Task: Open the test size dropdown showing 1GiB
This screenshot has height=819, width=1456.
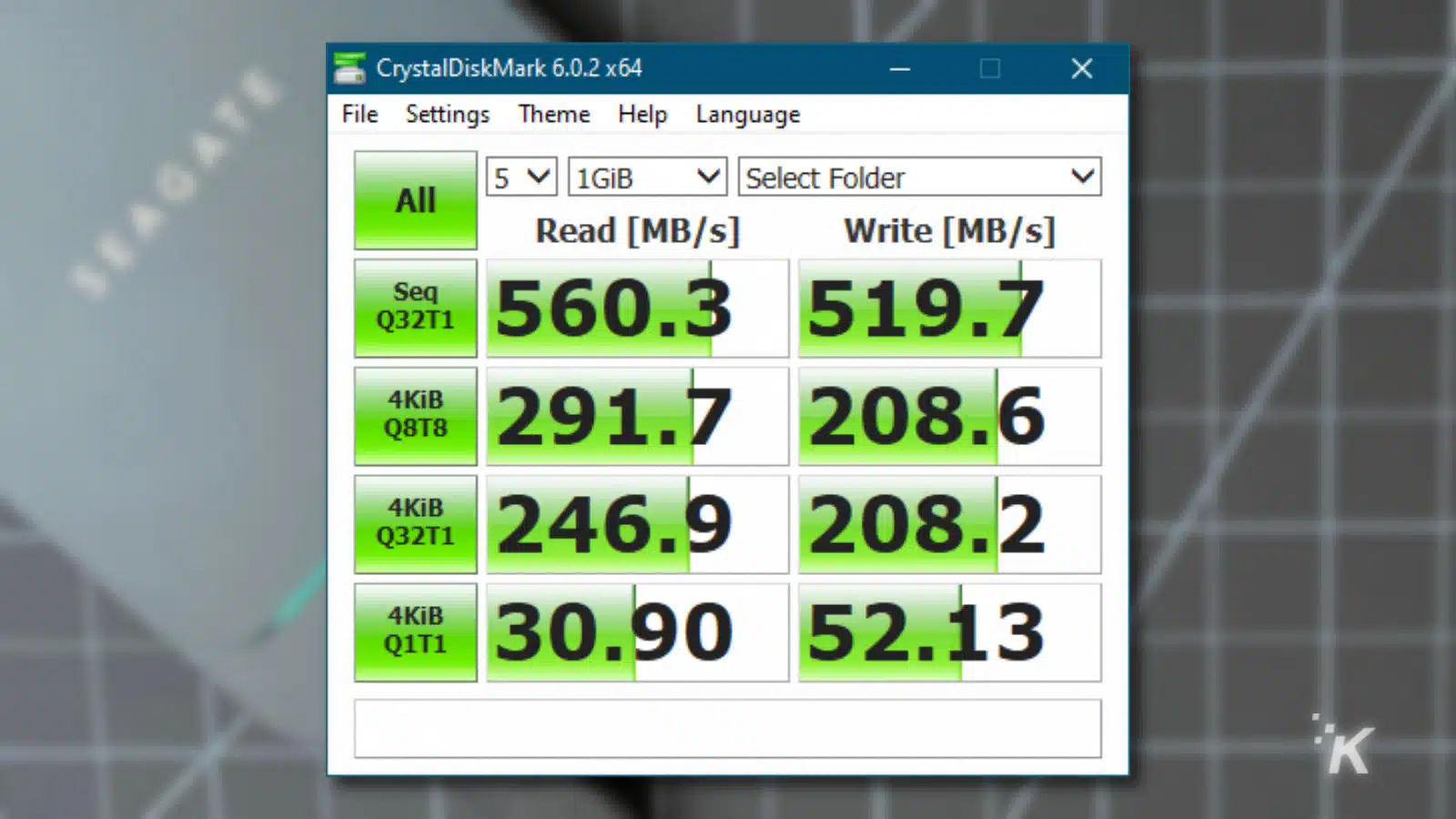Action: click(646, 177)
